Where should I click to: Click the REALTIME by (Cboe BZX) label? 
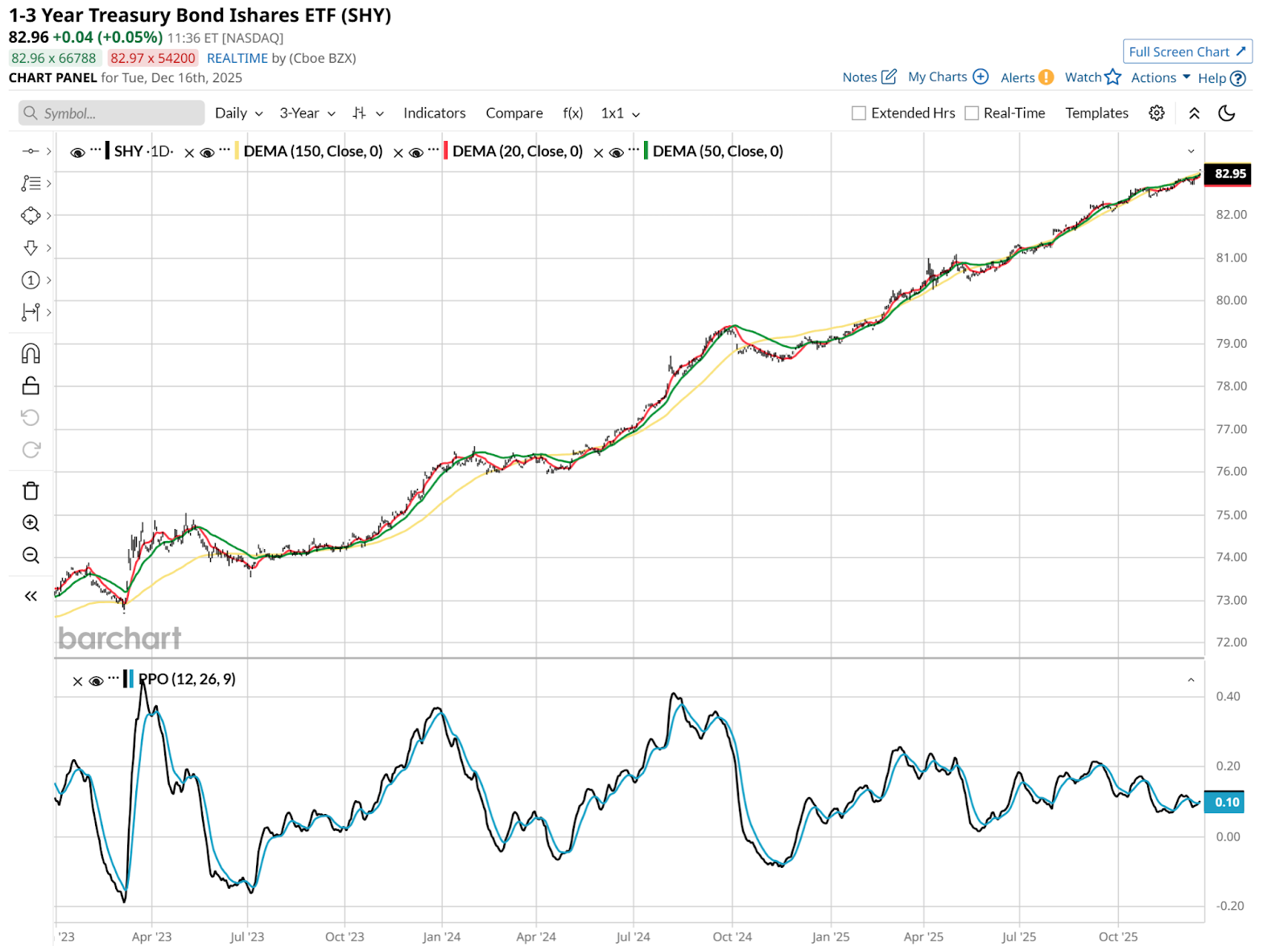(282, 58)
